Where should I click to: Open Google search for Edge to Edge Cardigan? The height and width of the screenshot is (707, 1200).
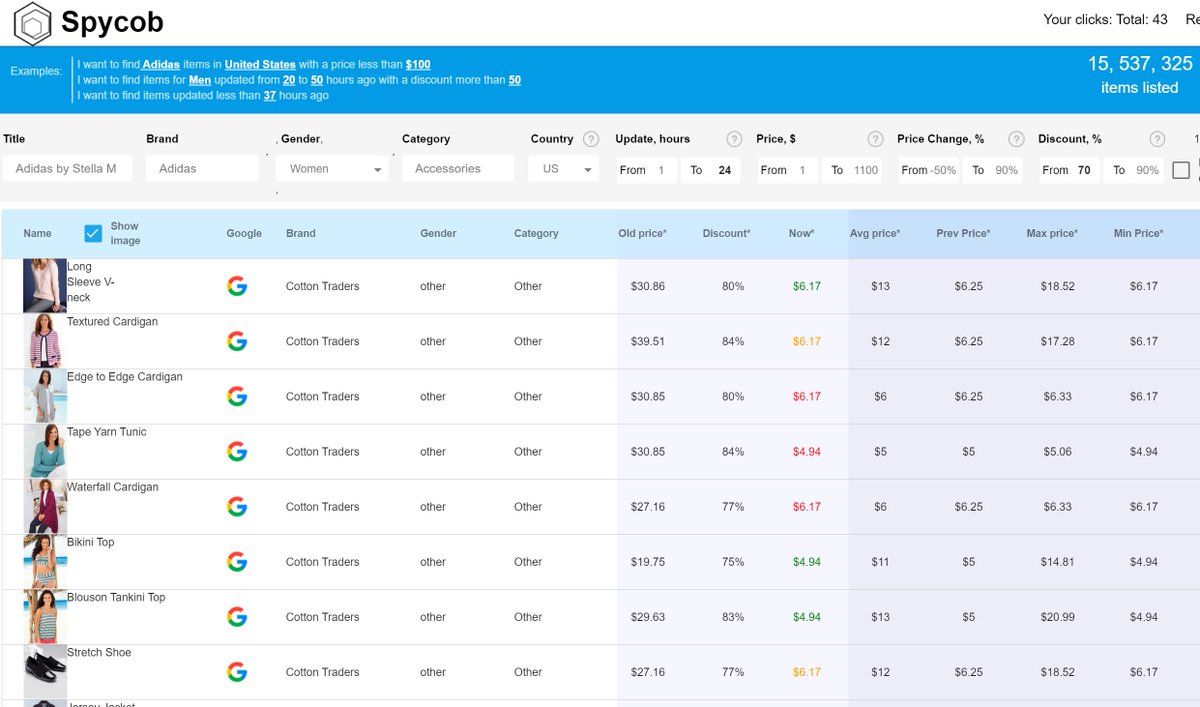click(237, 396)
